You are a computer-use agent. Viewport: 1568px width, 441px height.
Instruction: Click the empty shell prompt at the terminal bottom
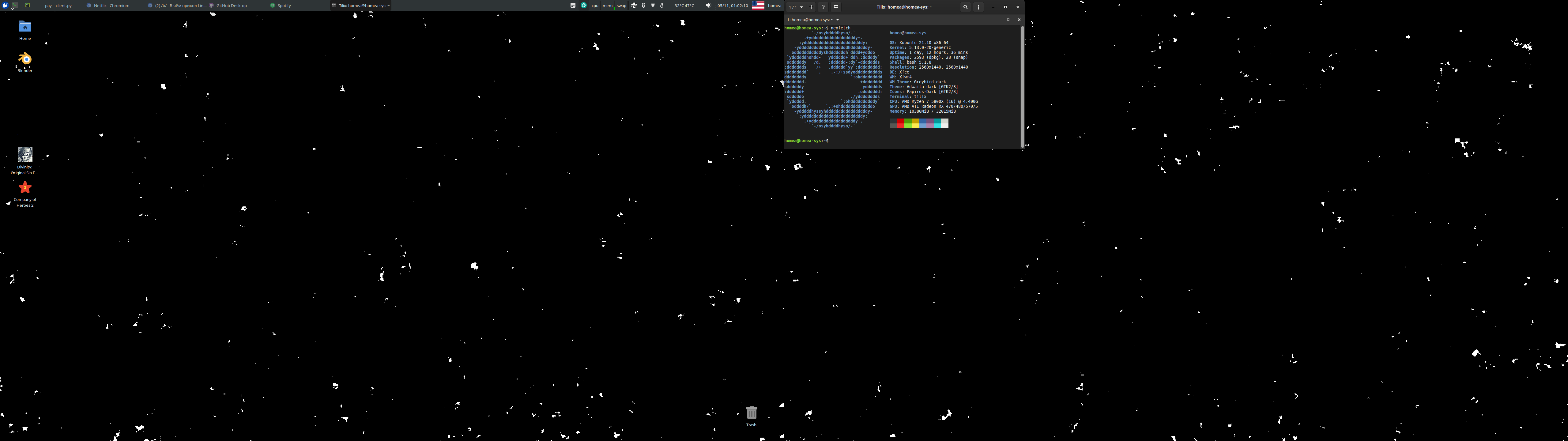tap(807, 141)
